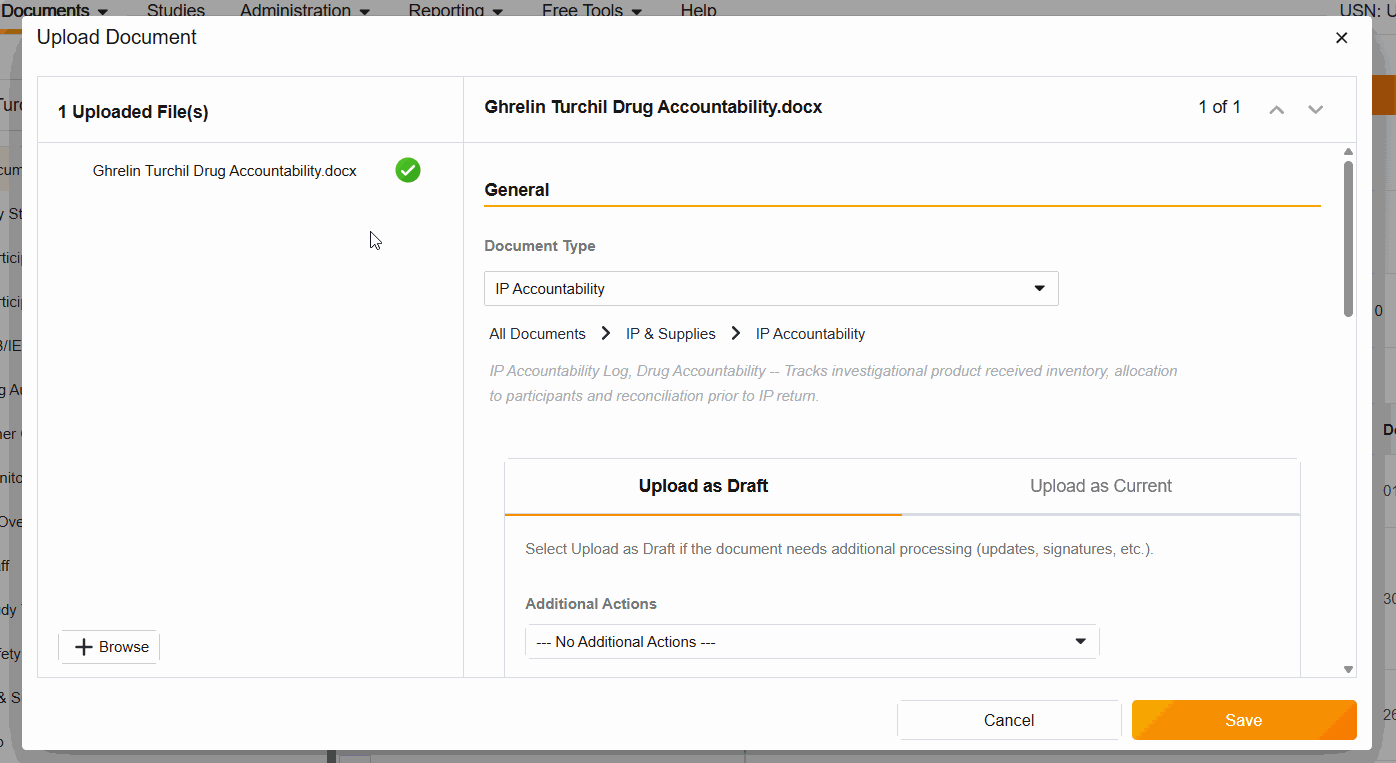Screen dimensions: 1396x763
Task: Close the Upload Document dialog
Action: (1341, 38)
